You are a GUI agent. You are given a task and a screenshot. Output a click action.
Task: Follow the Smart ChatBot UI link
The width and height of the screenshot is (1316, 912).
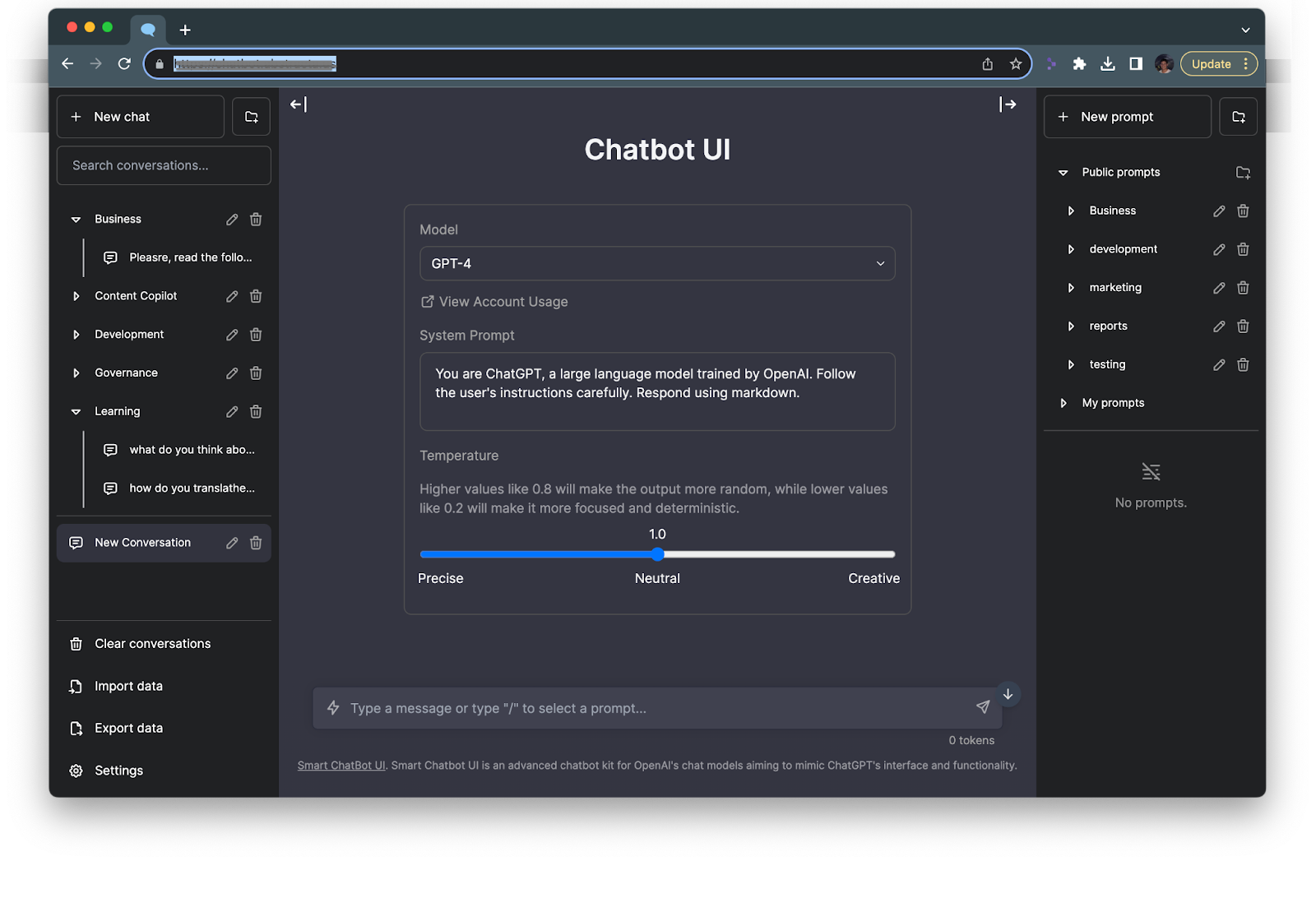[341, 766]
